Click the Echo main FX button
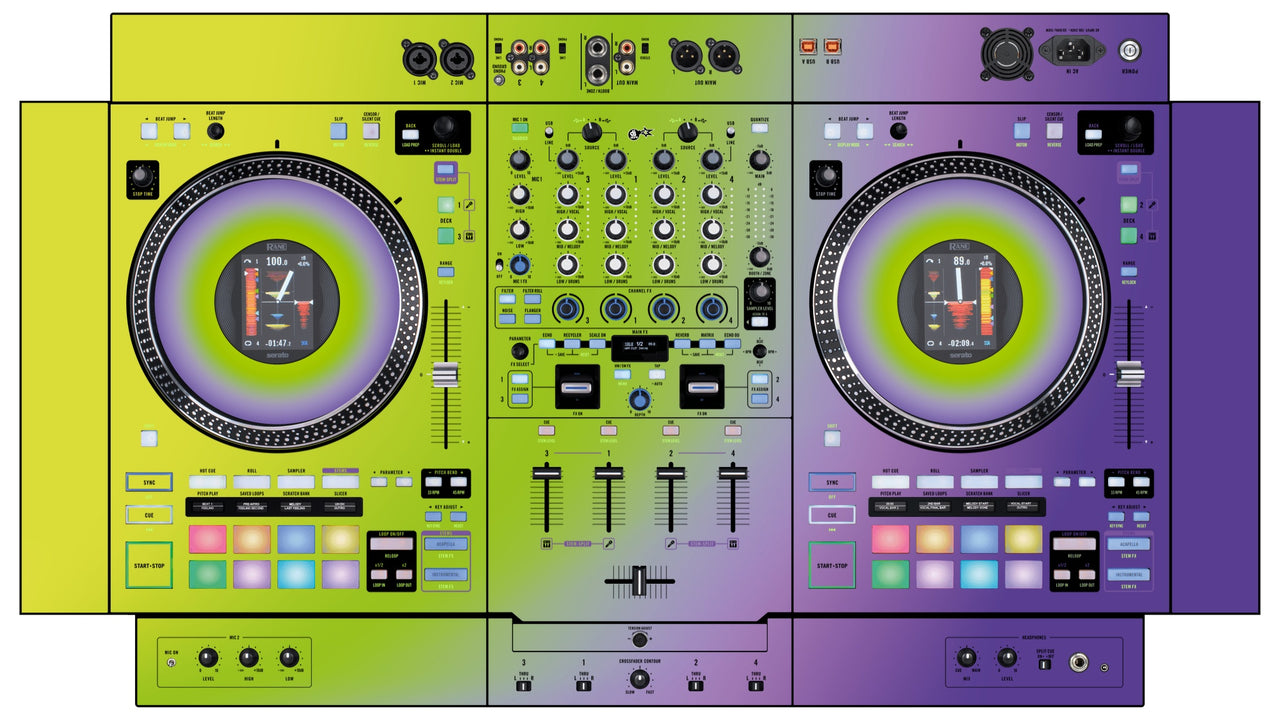This screenshot has width=1280, height=722. tap(548, 344)
